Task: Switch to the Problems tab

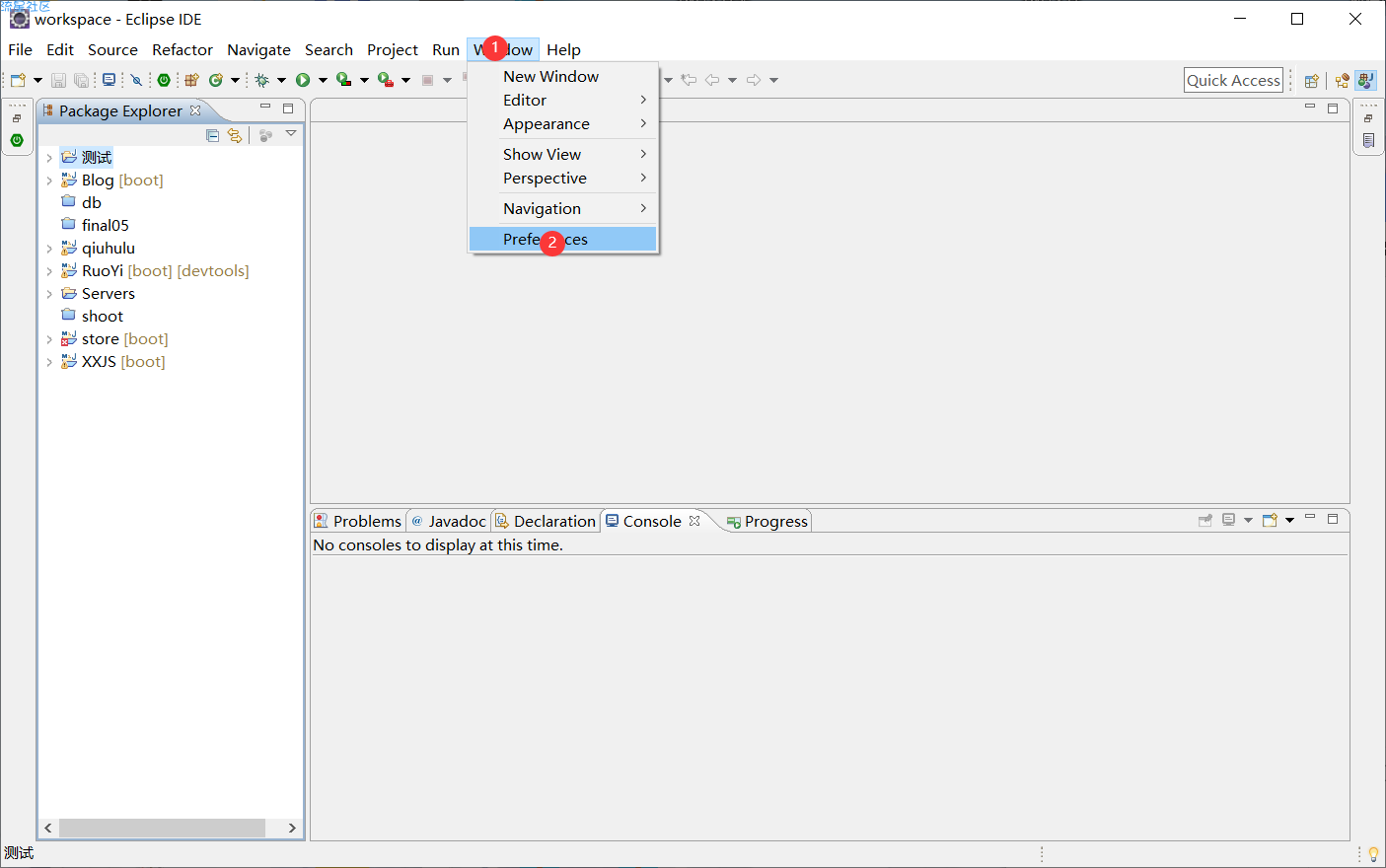Action: (x=358, y=521)
